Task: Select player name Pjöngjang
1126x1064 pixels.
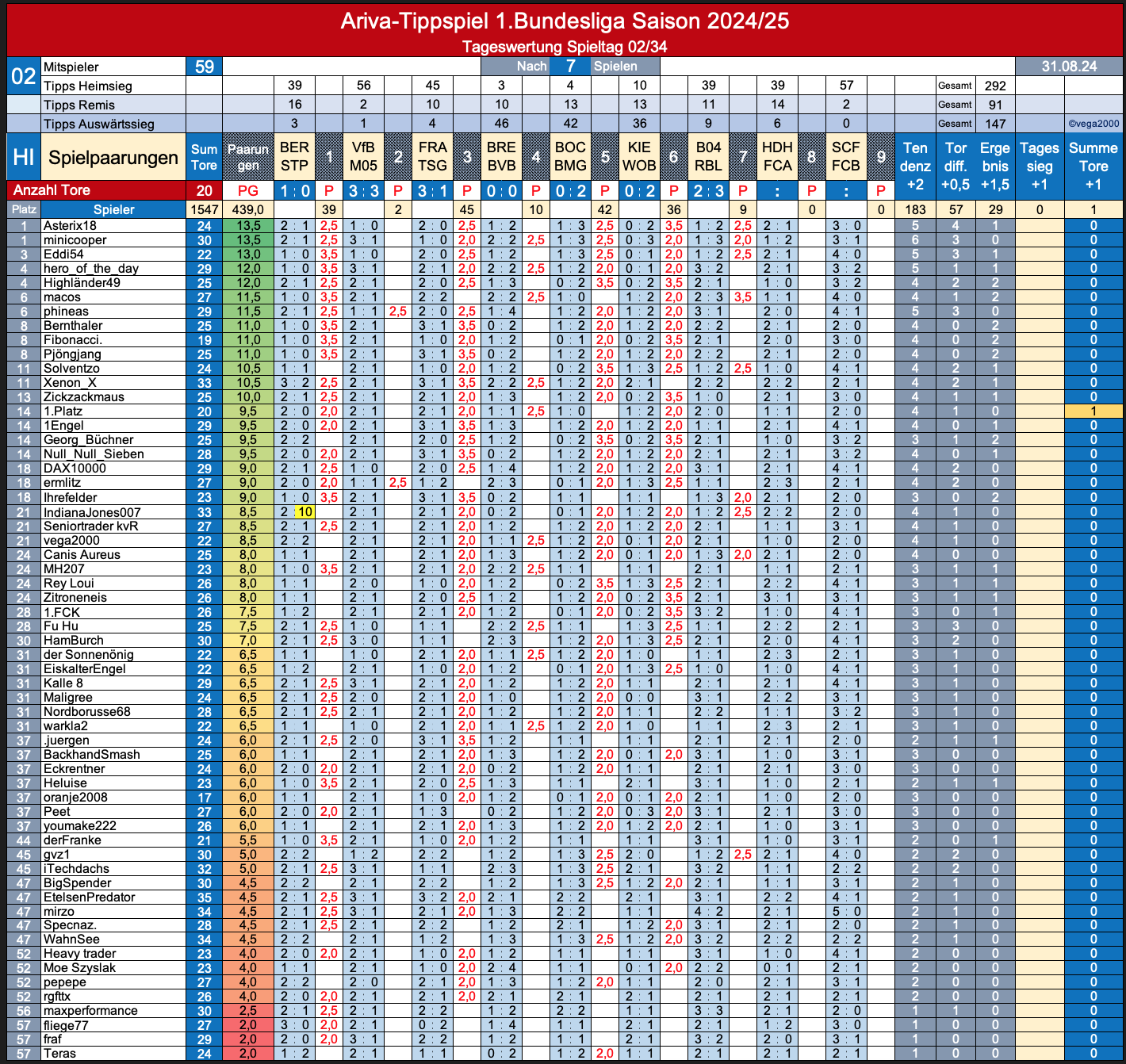Action: click(x=72, y=354)
